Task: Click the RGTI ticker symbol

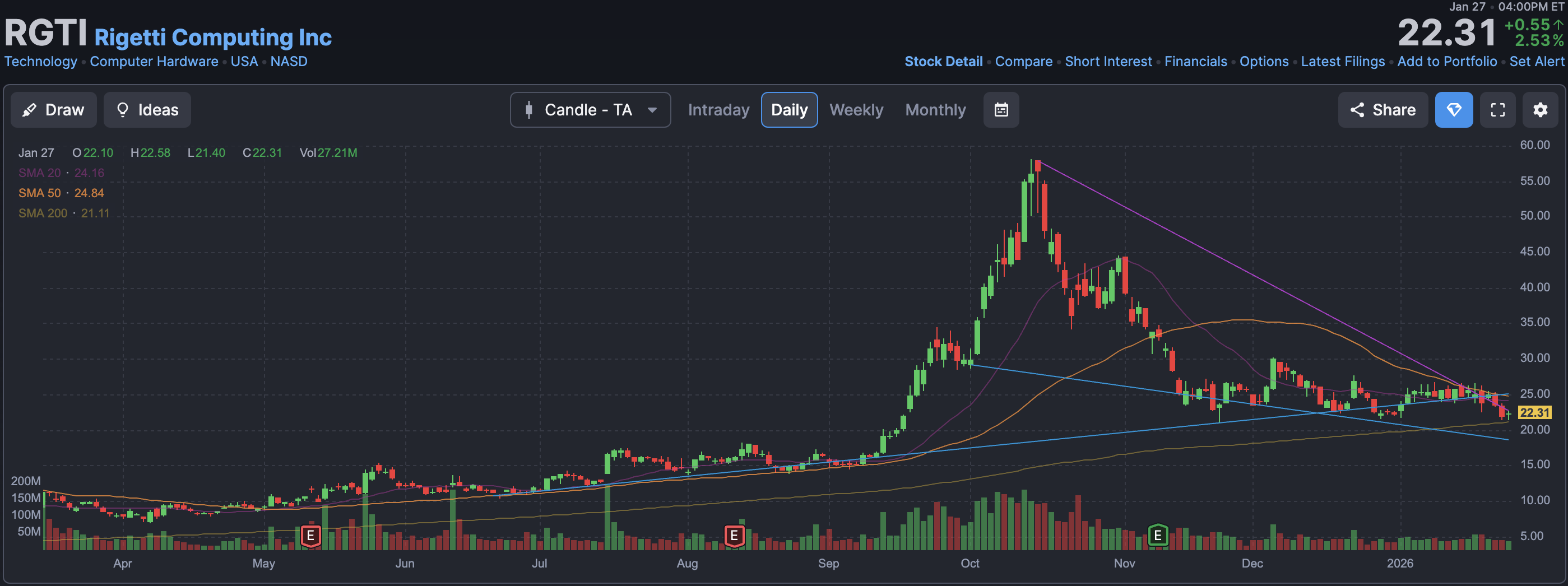Action: (45, 32)
